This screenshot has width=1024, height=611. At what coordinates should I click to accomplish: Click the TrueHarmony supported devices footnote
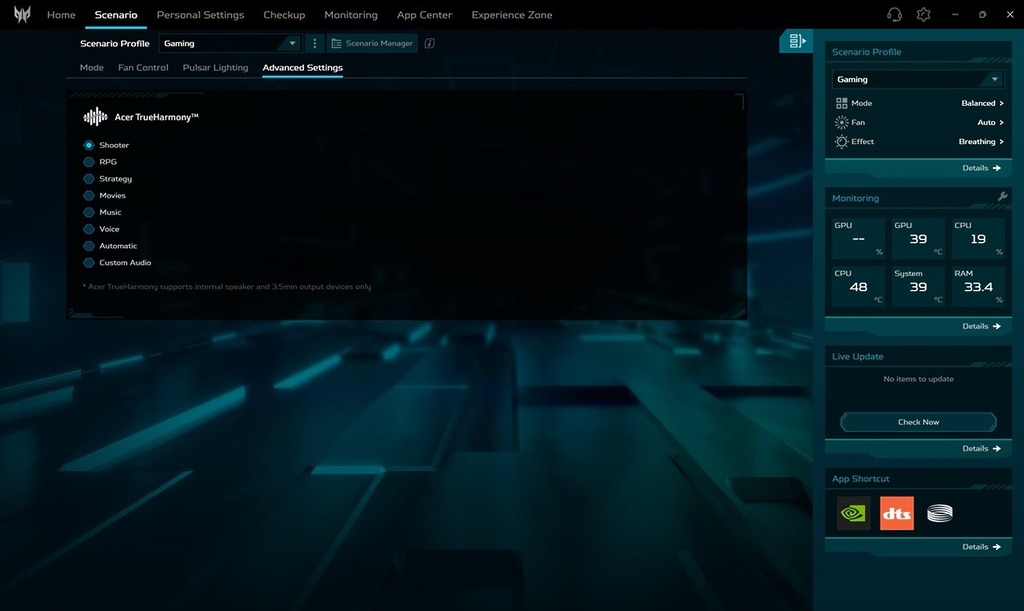coord(227,287)
